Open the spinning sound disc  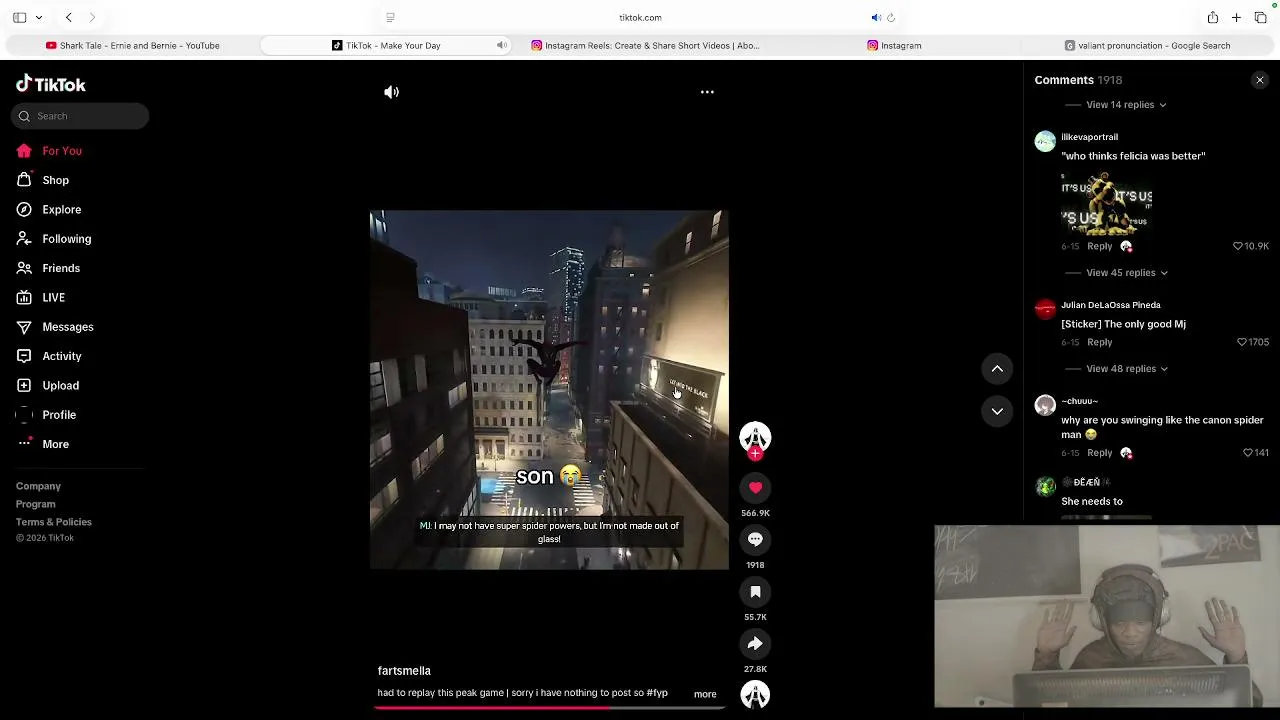[x=755, y=695]
